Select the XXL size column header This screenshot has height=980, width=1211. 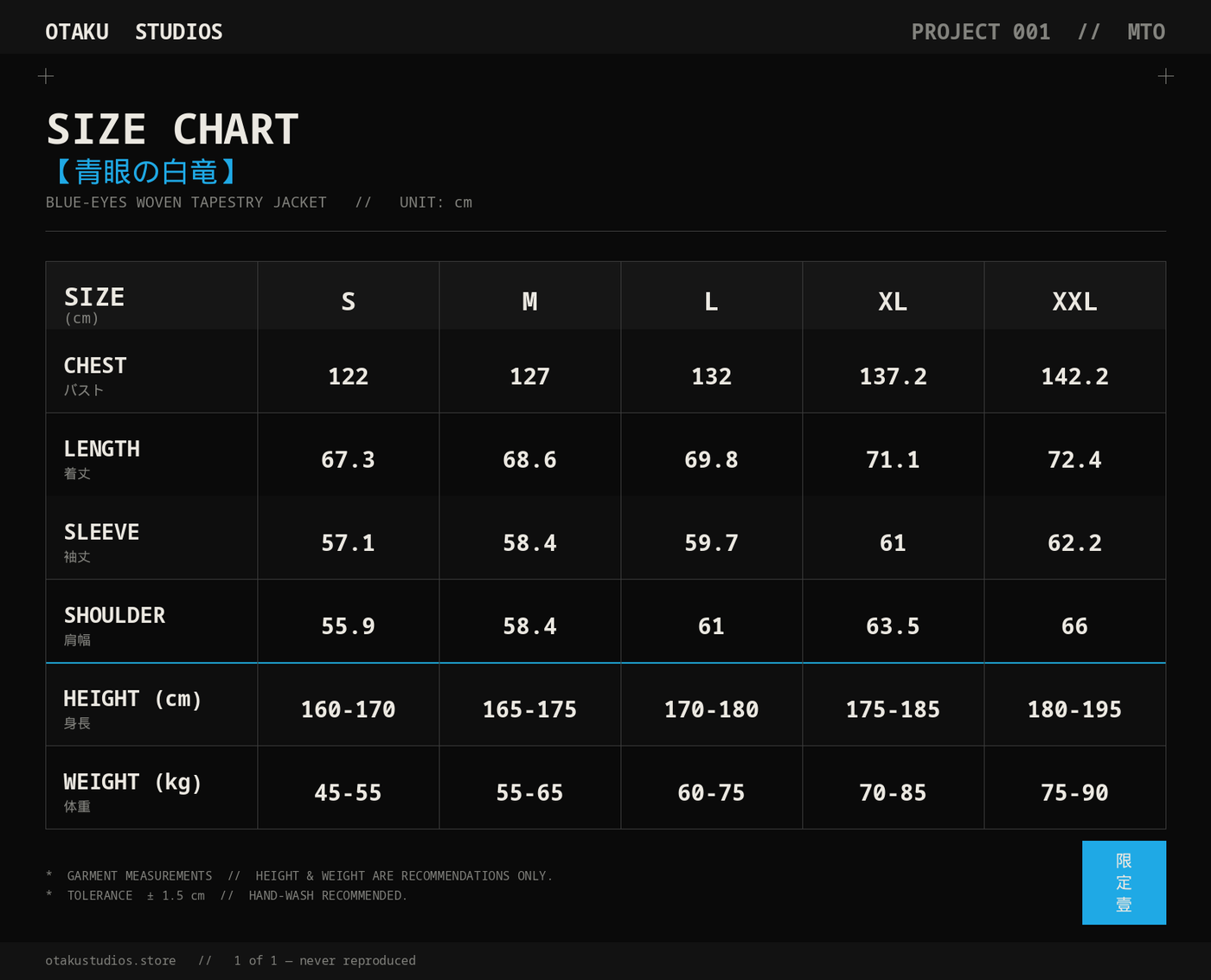coord(1075,296)
